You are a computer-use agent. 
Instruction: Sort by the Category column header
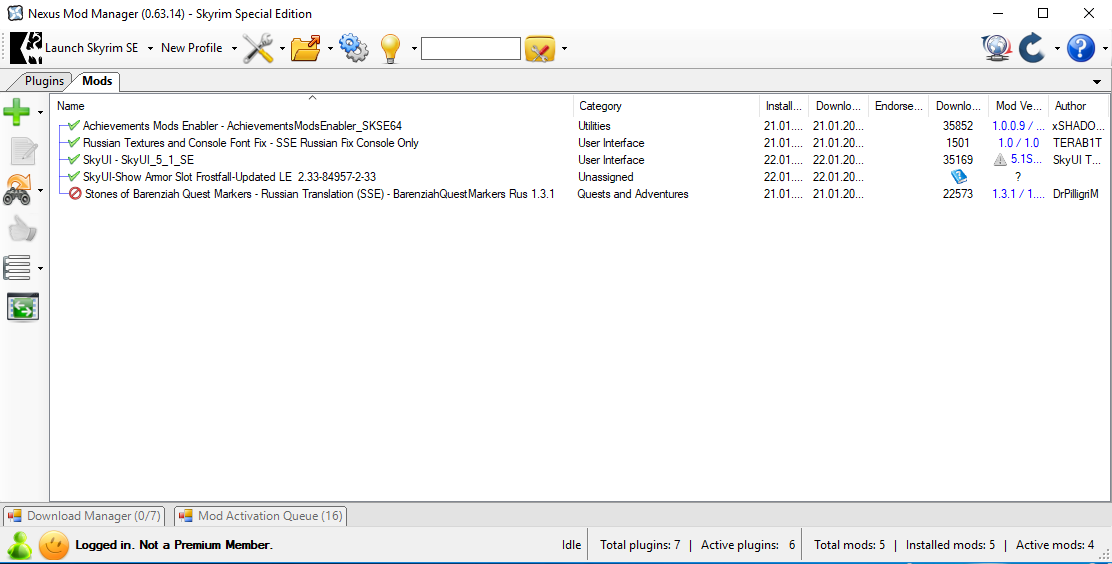[x=666, y=106]
